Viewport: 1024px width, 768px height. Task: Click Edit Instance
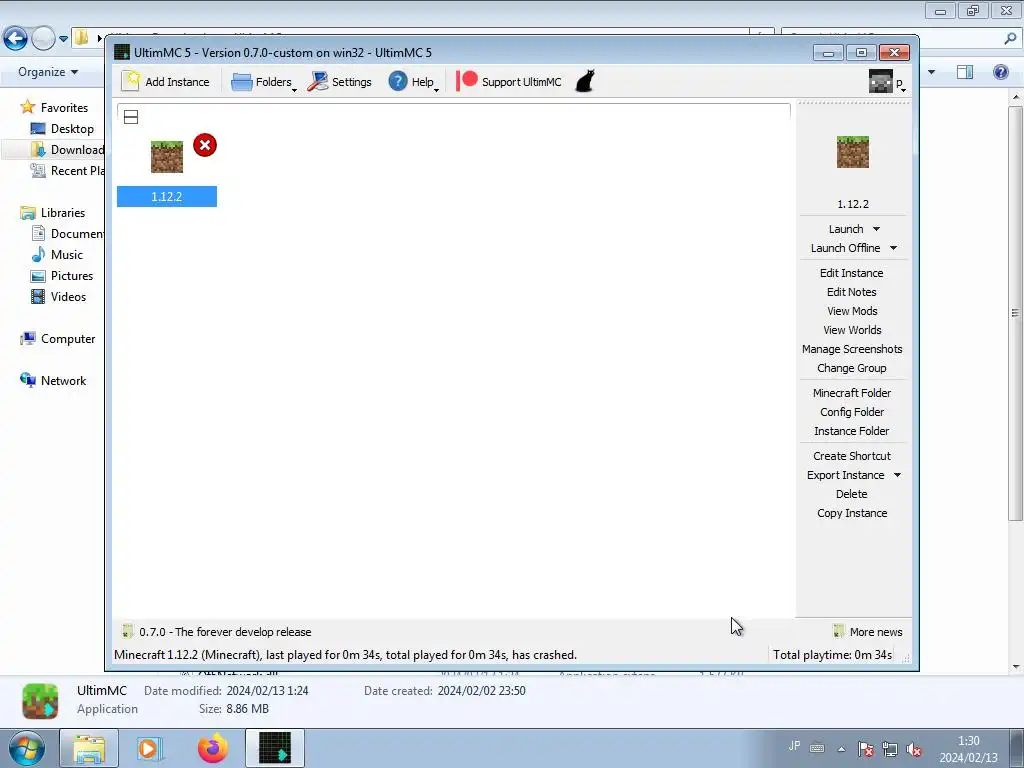point(852,273)
